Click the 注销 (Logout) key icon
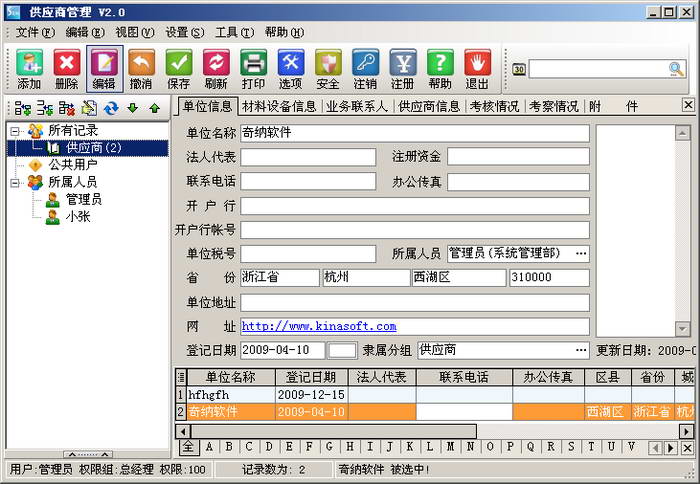700x484 pixels. tap(365, 69)
